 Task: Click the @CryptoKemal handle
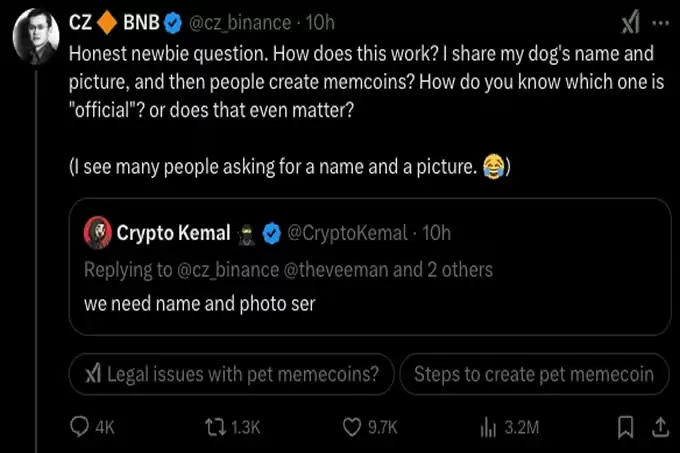coord(347,233)
